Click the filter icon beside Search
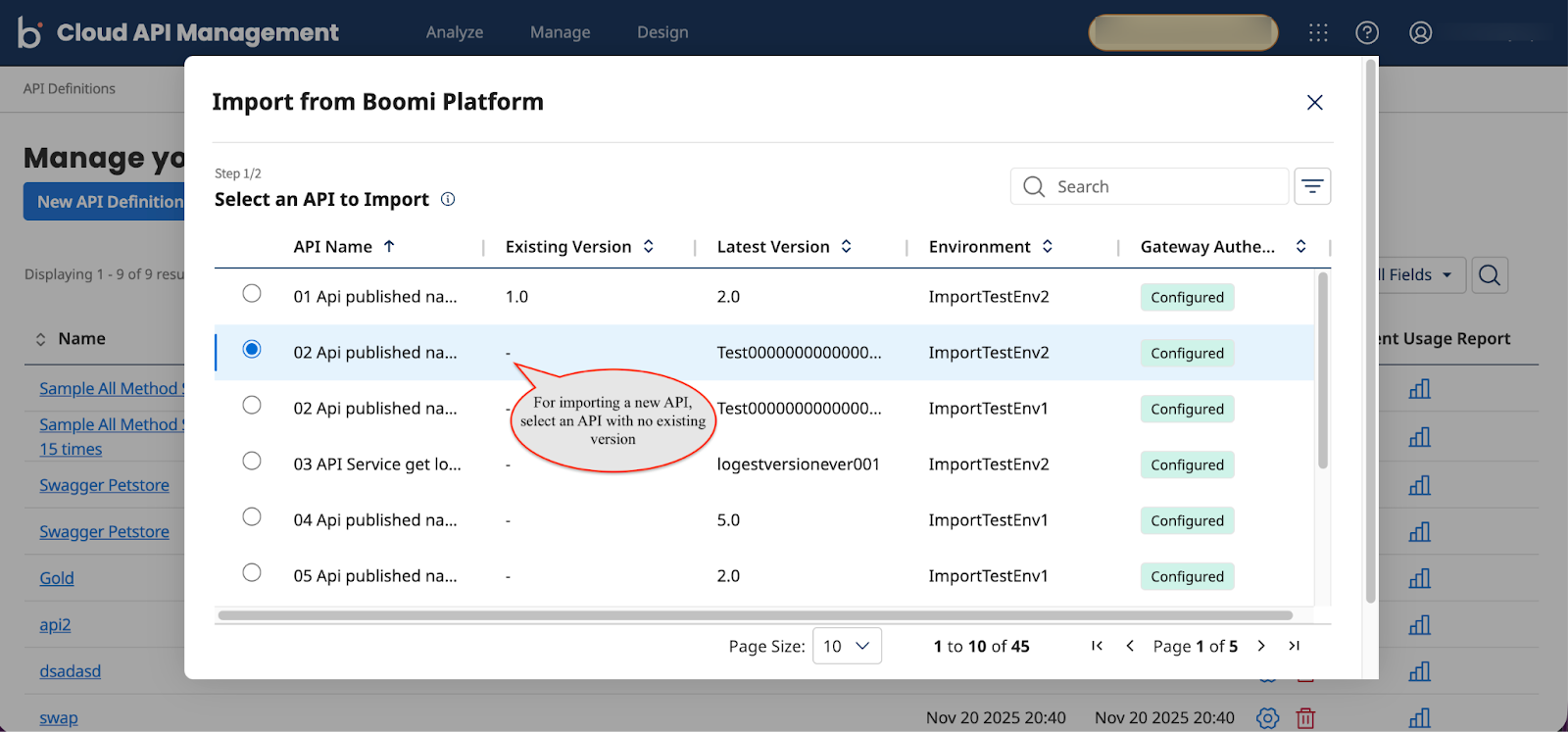The width and height of the screenshot is (1568, 732). pyautogui.click(x=1312, y=186)
